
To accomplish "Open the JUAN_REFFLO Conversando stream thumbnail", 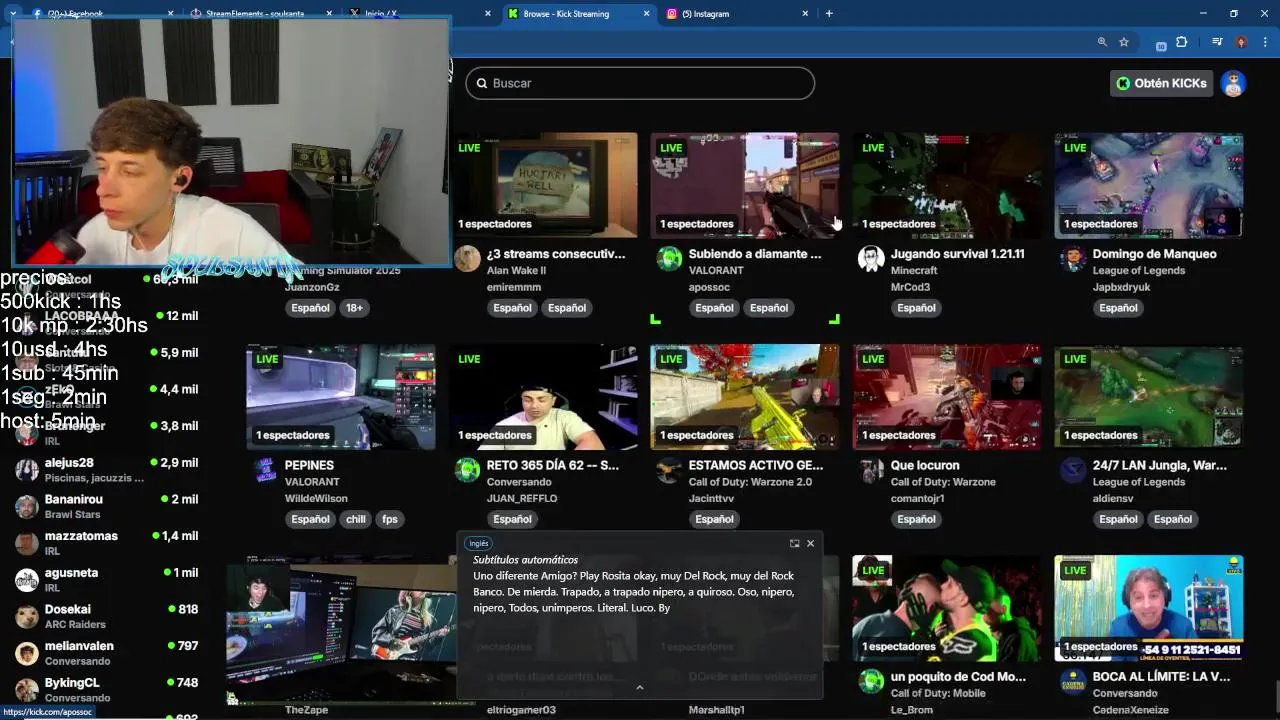I will (543, 397).
